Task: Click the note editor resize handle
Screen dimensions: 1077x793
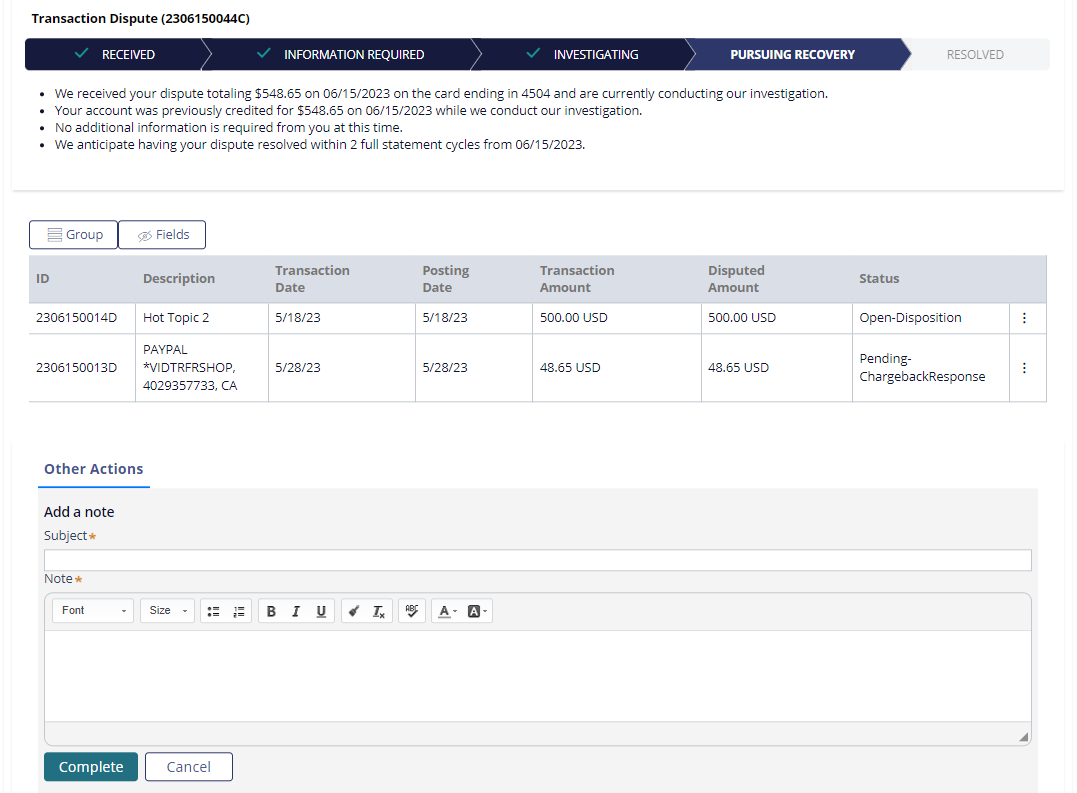Action: coord(1023,737)
